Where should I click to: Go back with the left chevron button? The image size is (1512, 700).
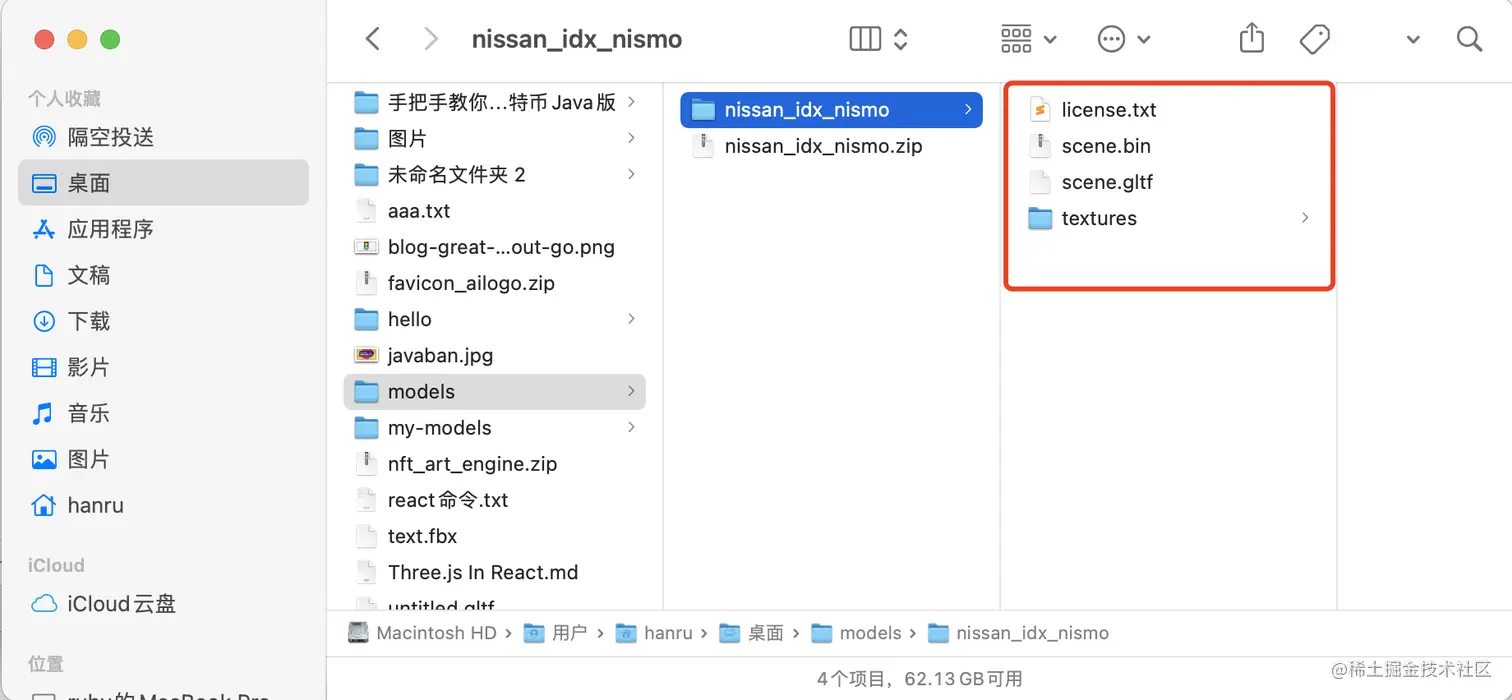pos(373,39)
